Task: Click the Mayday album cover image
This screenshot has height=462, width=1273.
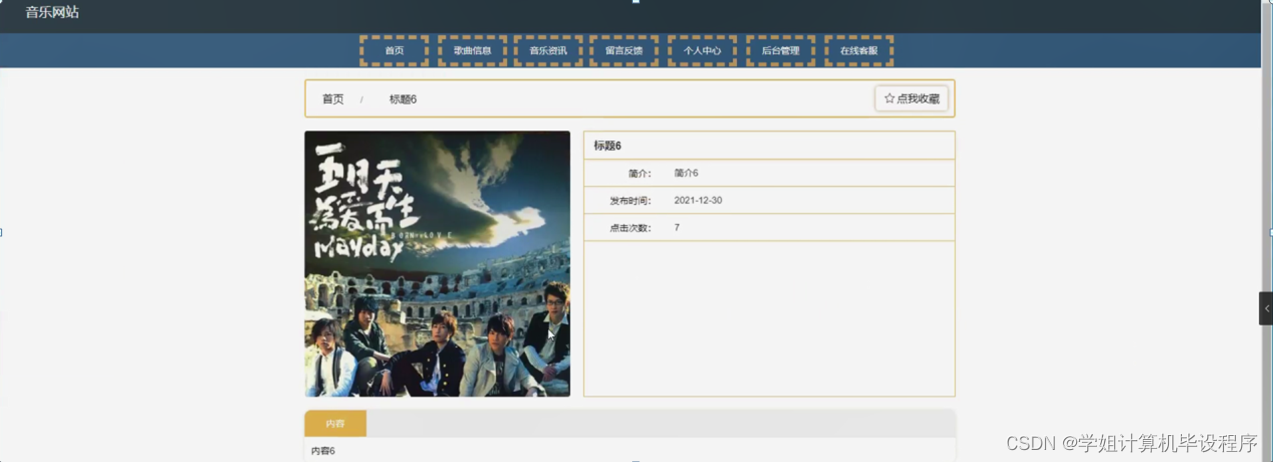Action: coord(437,264)
